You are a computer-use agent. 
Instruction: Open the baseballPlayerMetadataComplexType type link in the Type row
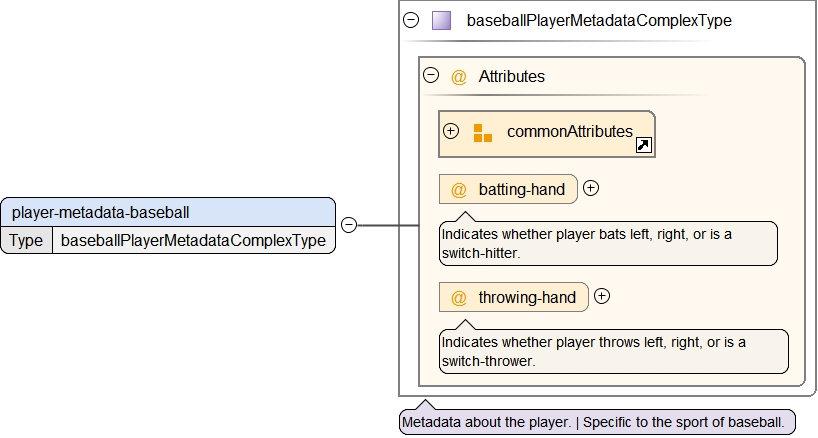193,240
